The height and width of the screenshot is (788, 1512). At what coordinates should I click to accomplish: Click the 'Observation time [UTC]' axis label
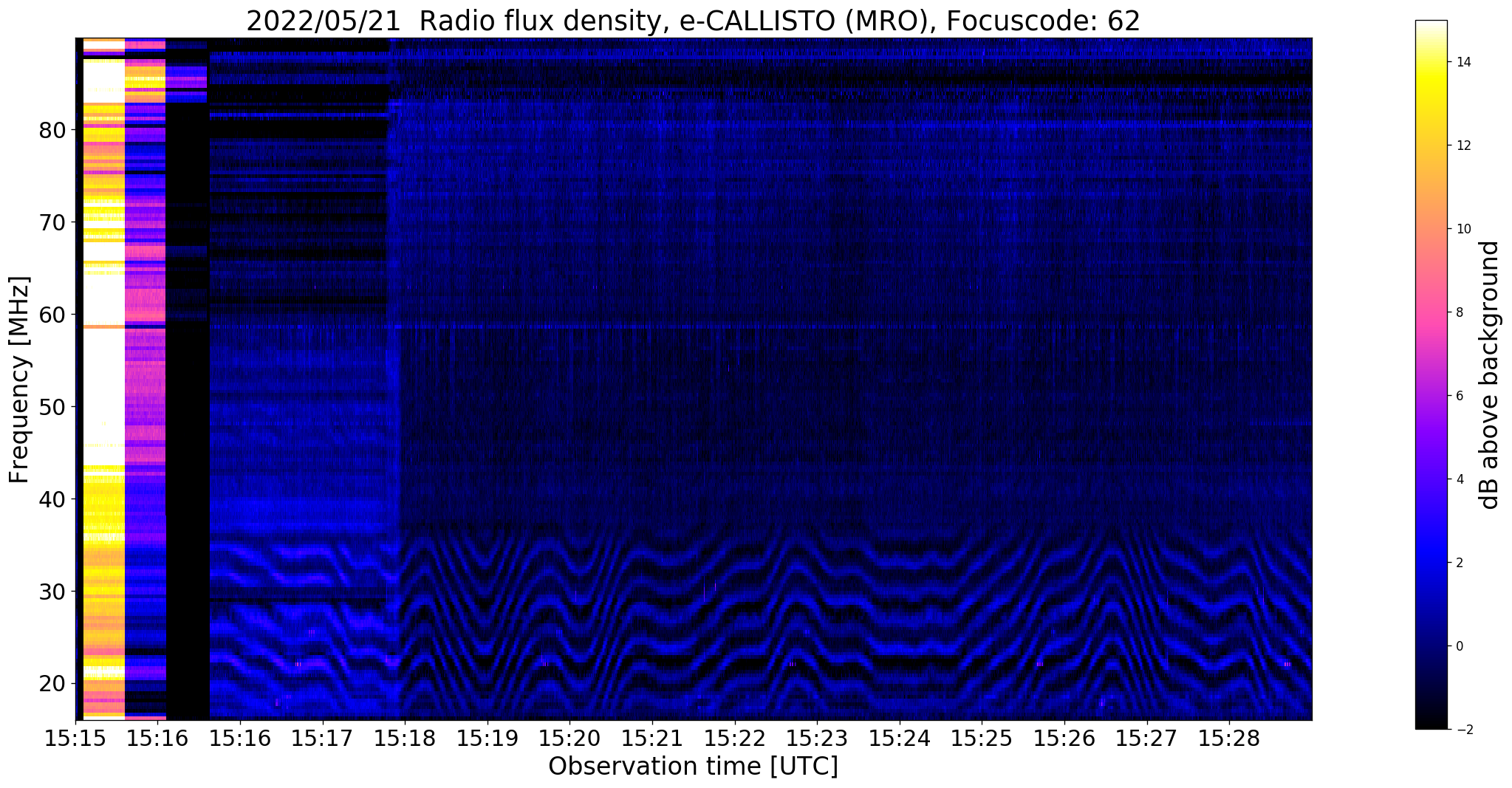coord(693,766)
